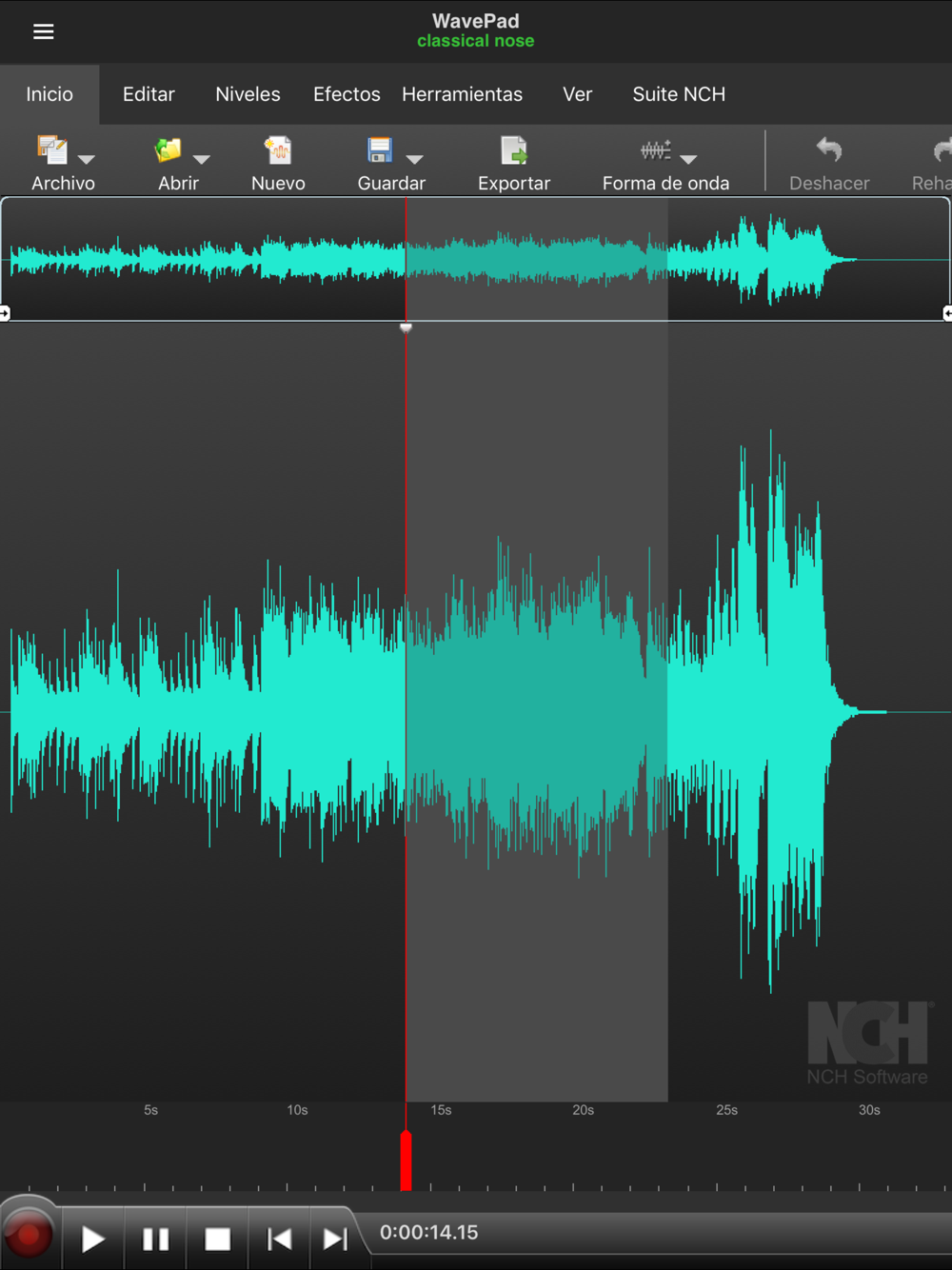Open the Herramientas tab
This screenshot has height=1270, width=952.
pos(462,94)
